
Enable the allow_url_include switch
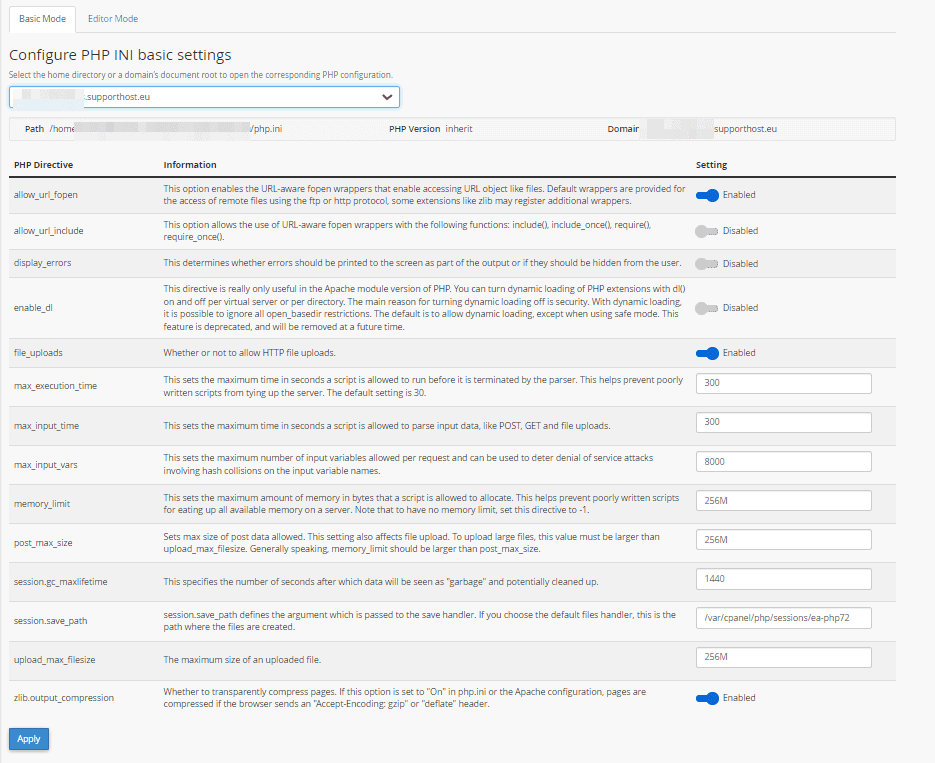707,231
